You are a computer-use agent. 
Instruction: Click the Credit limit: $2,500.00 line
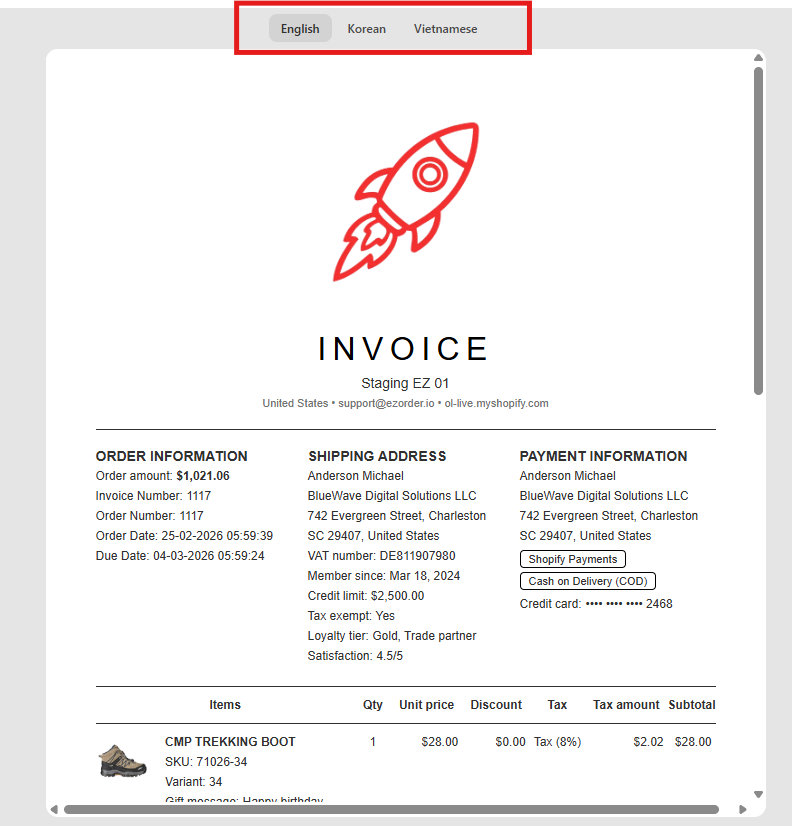pyautogui.click(x=366, y=596)
